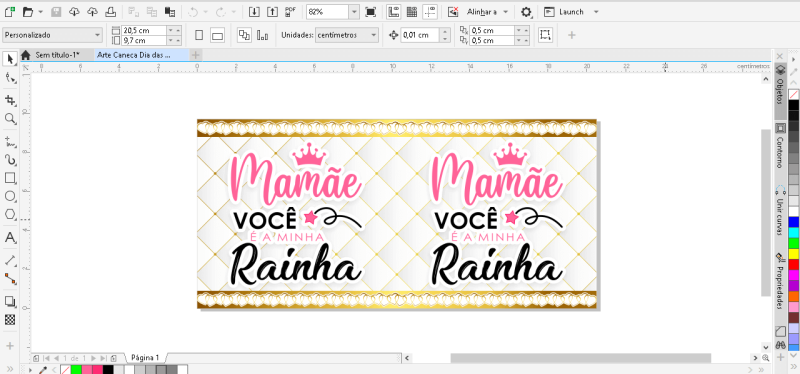
Task: Toggle show grid button
Action: pyautogui.click(x=411, y=12)
